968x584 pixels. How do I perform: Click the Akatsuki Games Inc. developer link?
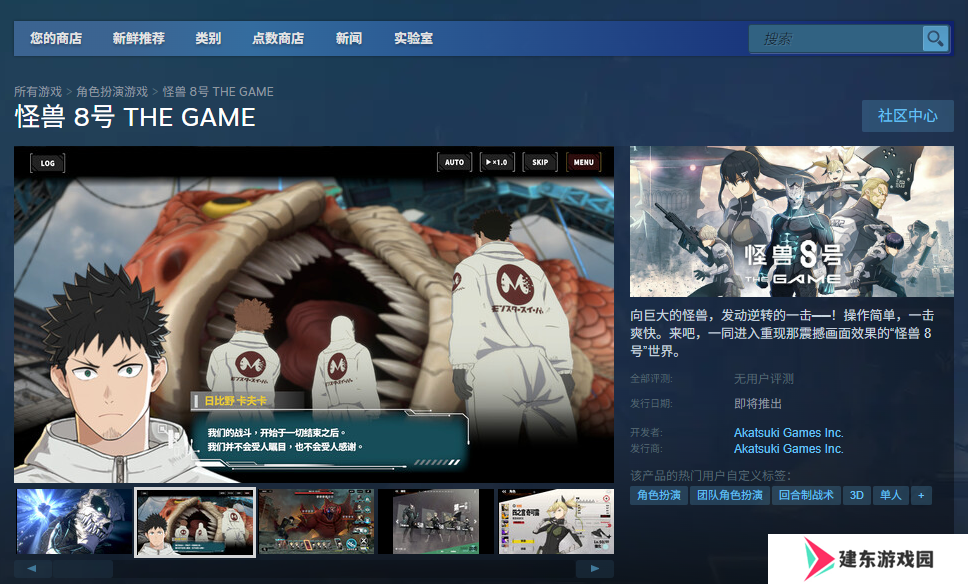click(x=788, y=433)
